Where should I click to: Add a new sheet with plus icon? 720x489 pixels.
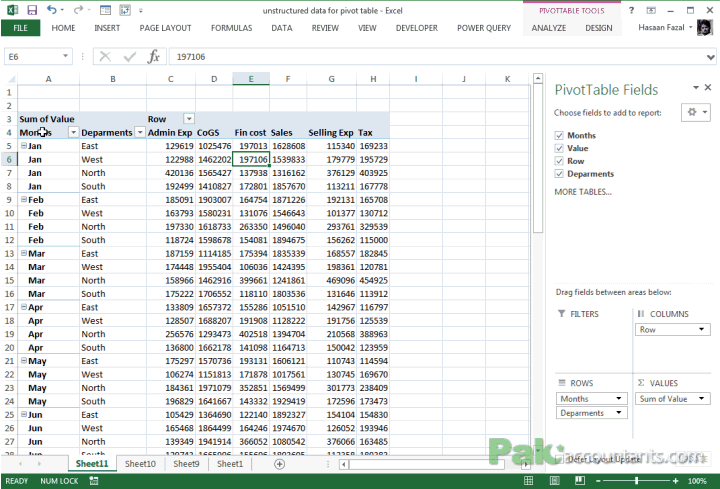(279, 464)
